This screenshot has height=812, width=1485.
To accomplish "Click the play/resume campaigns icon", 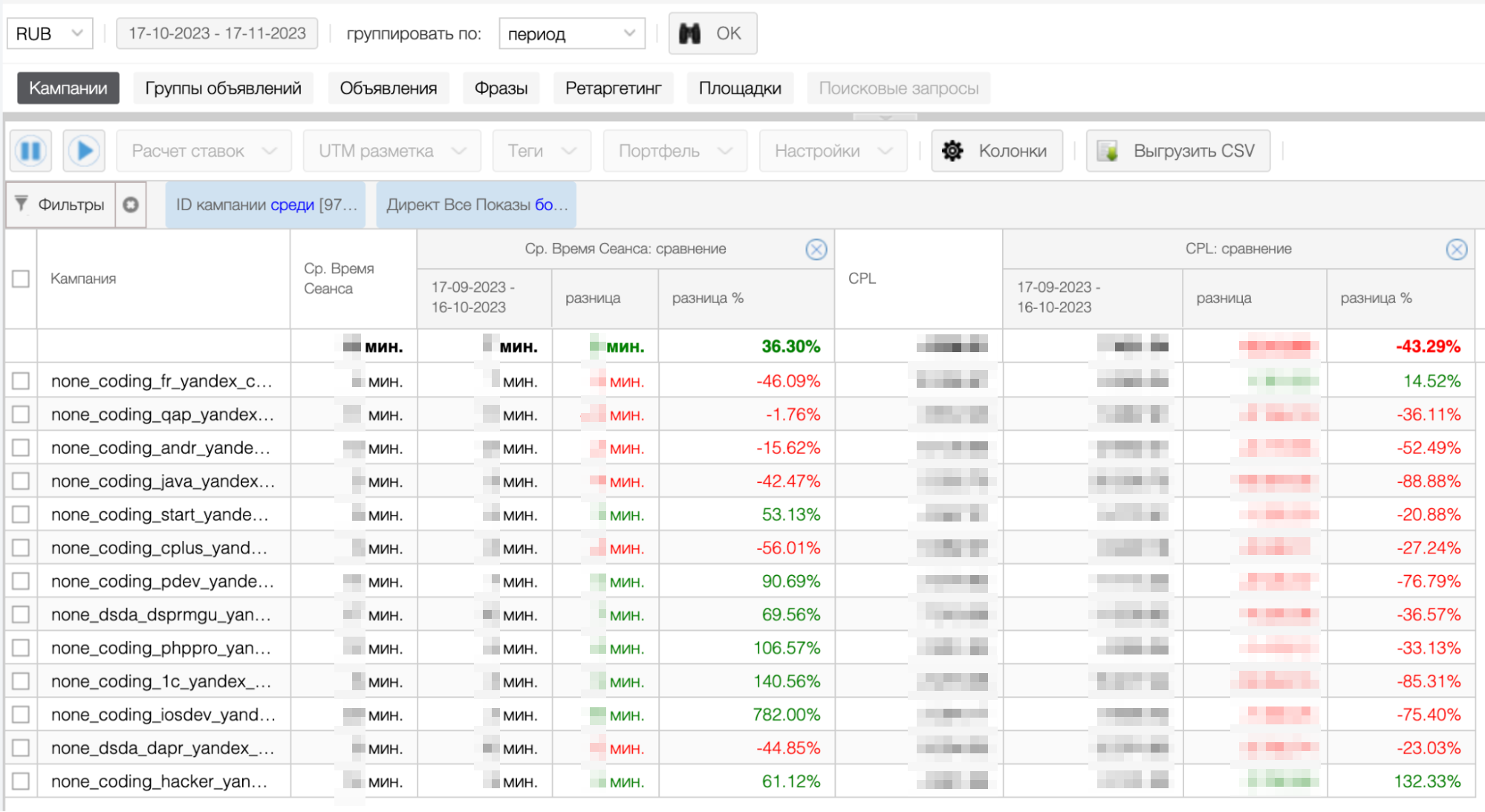I will 84,151.
